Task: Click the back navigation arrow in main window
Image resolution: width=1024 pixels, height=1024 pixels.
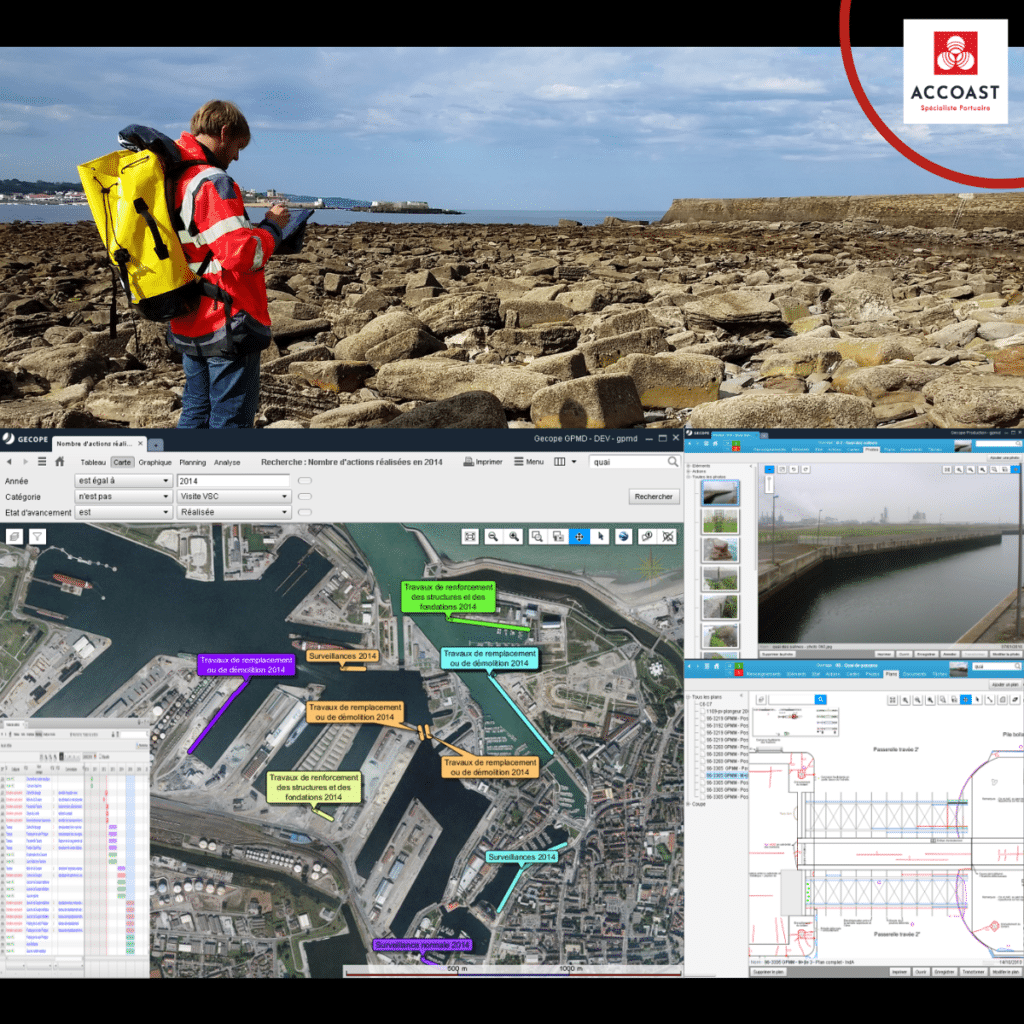Action: [9, 462]
